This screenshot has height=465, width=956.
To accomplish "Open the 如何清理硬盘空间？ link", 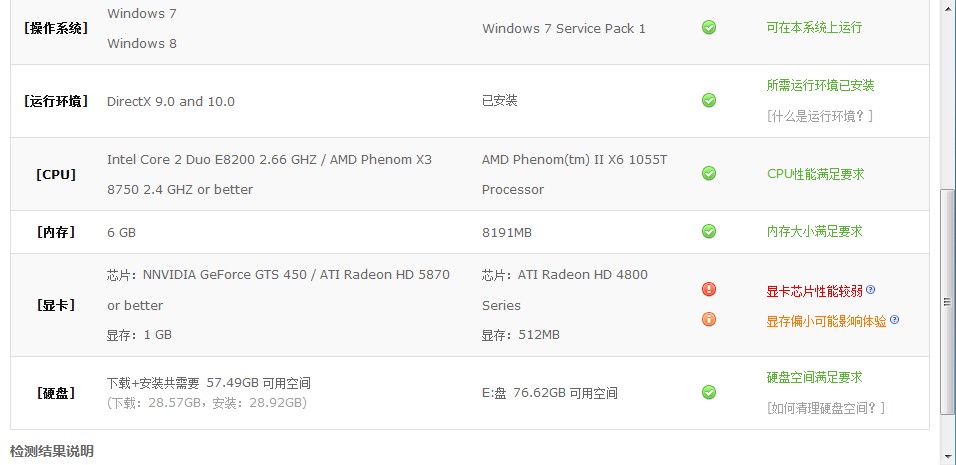I will [x=826, y=408].
